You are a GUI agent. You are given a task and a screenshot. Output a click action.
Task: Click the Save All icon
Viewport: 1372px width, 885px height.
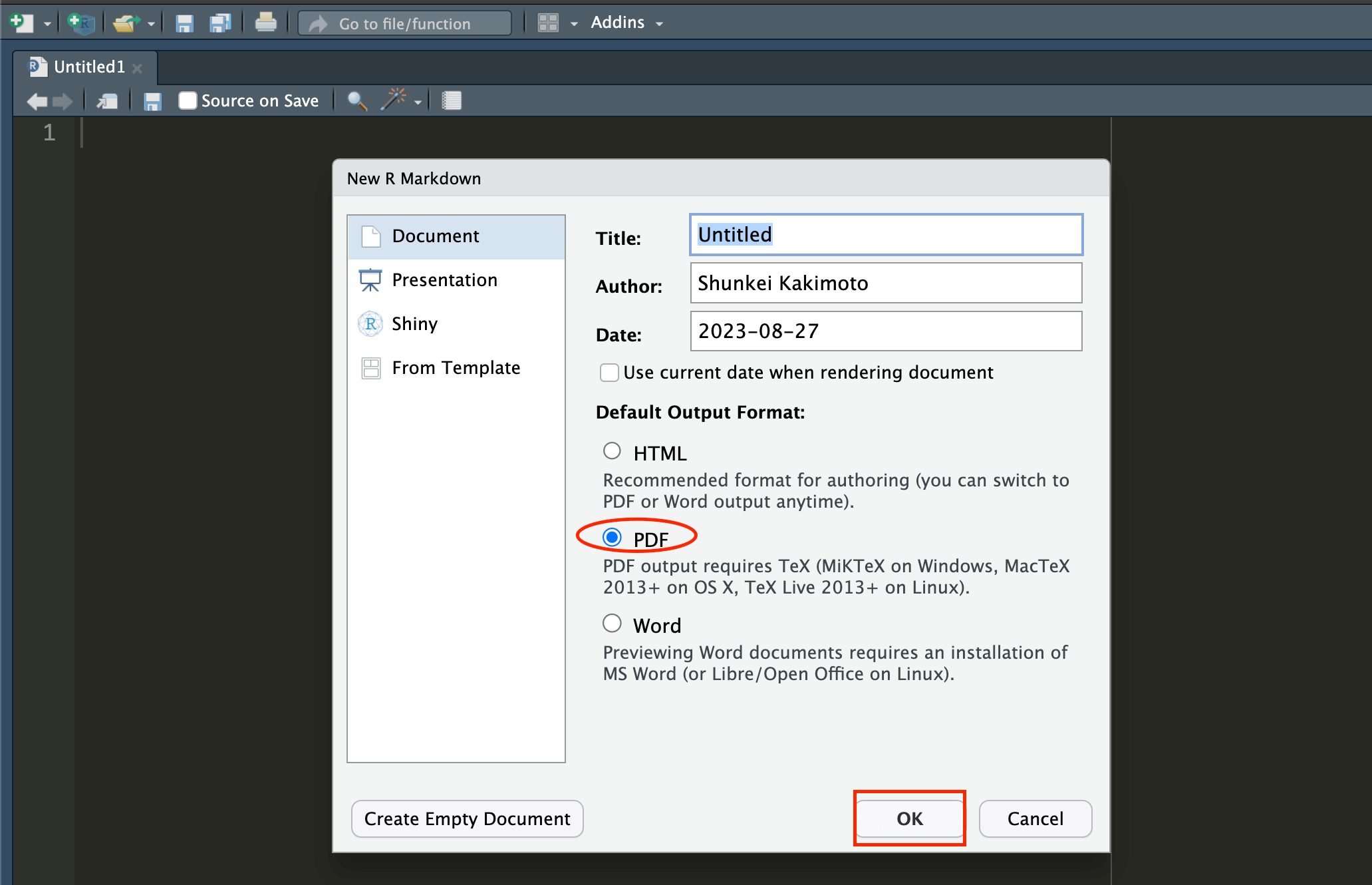(219, 23)
